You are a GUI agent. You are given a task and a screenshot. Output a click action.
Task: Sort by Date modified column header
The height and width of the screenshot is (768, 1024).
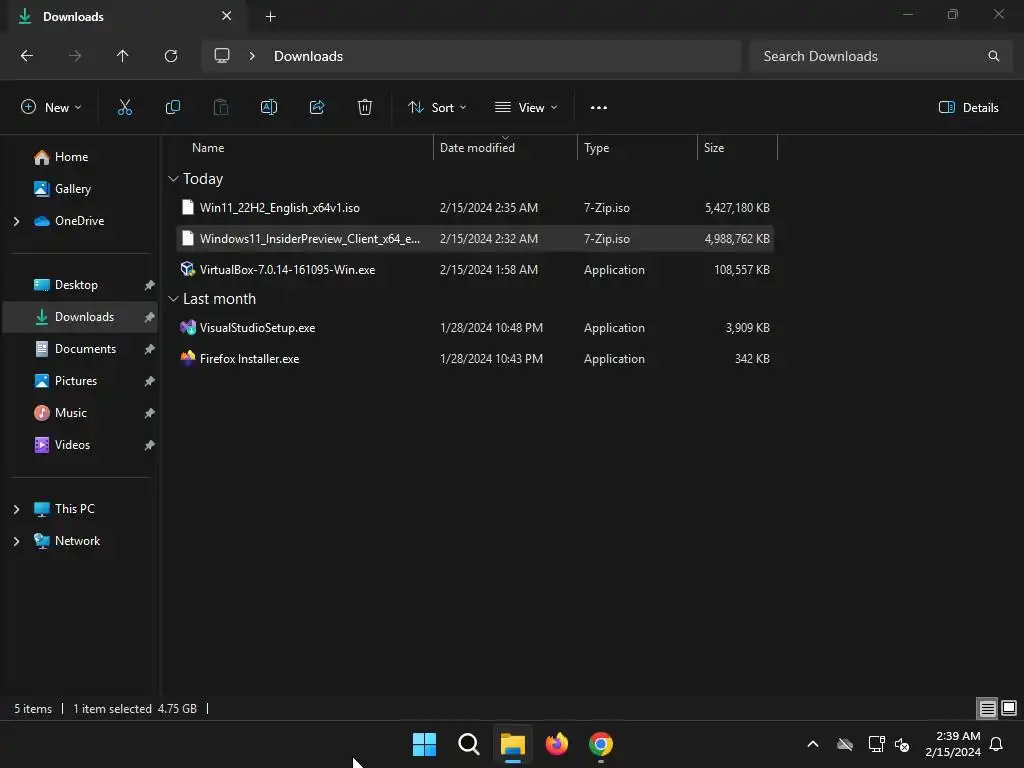click(505, 148)
